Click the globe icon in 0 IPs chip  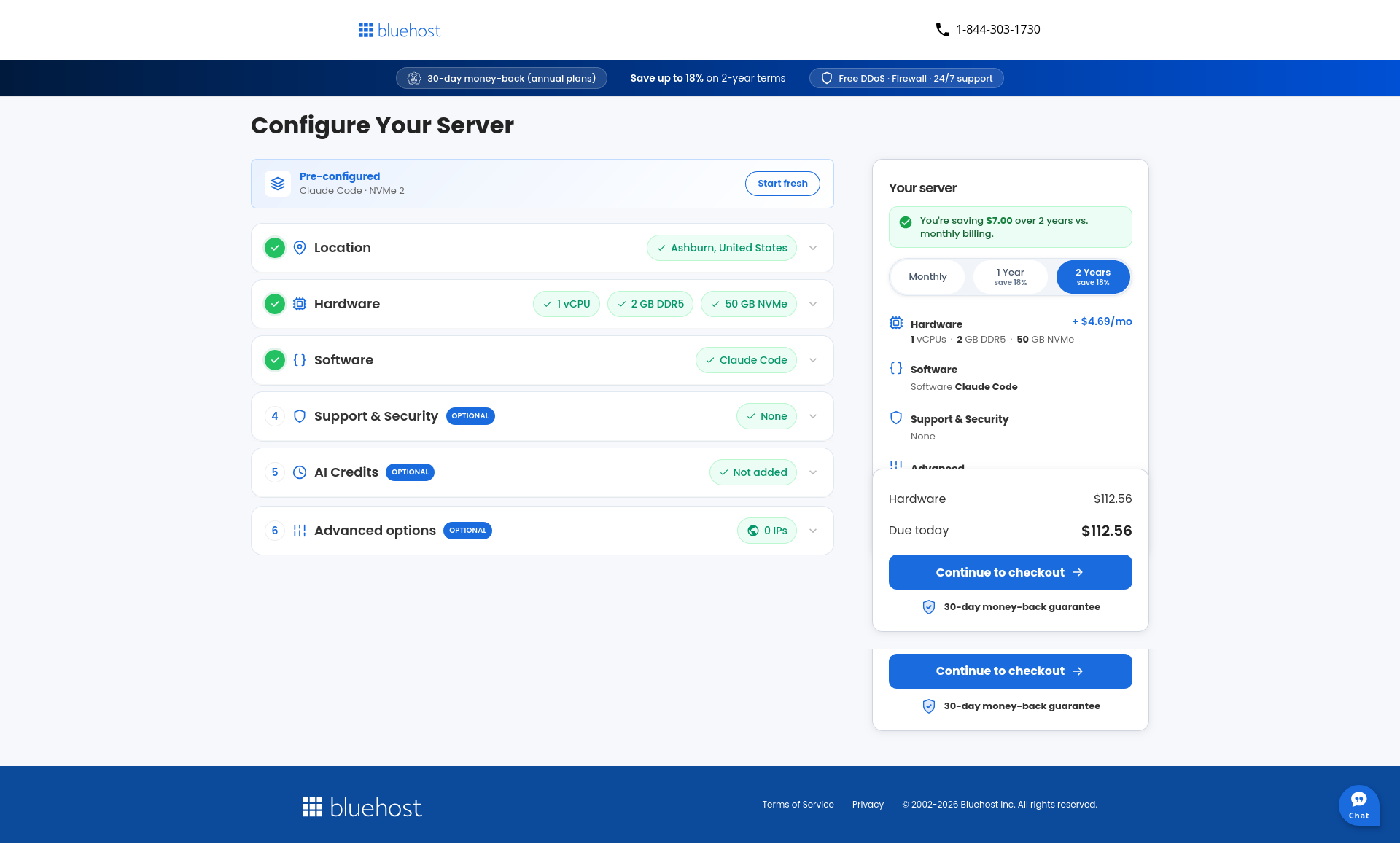coord(753,531)
